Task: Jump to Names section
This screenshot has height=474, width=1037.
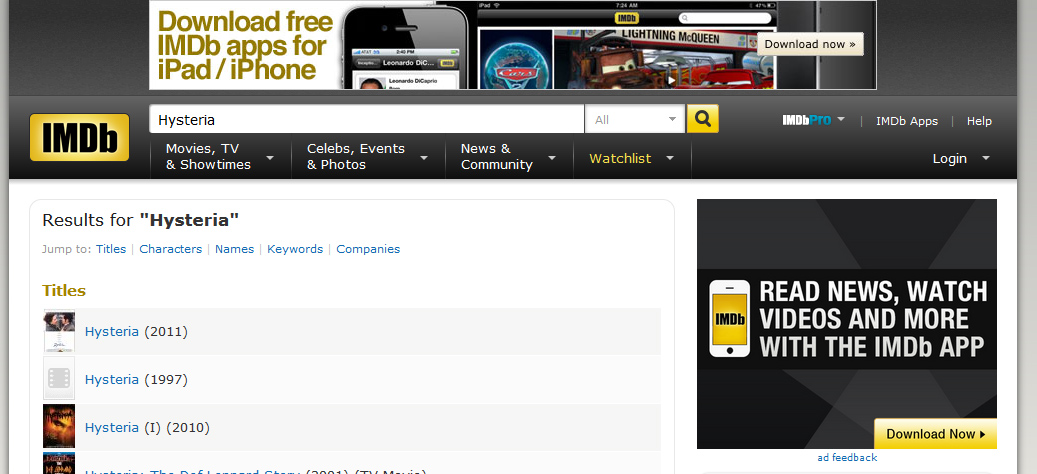Action: [x=234, y=249]
